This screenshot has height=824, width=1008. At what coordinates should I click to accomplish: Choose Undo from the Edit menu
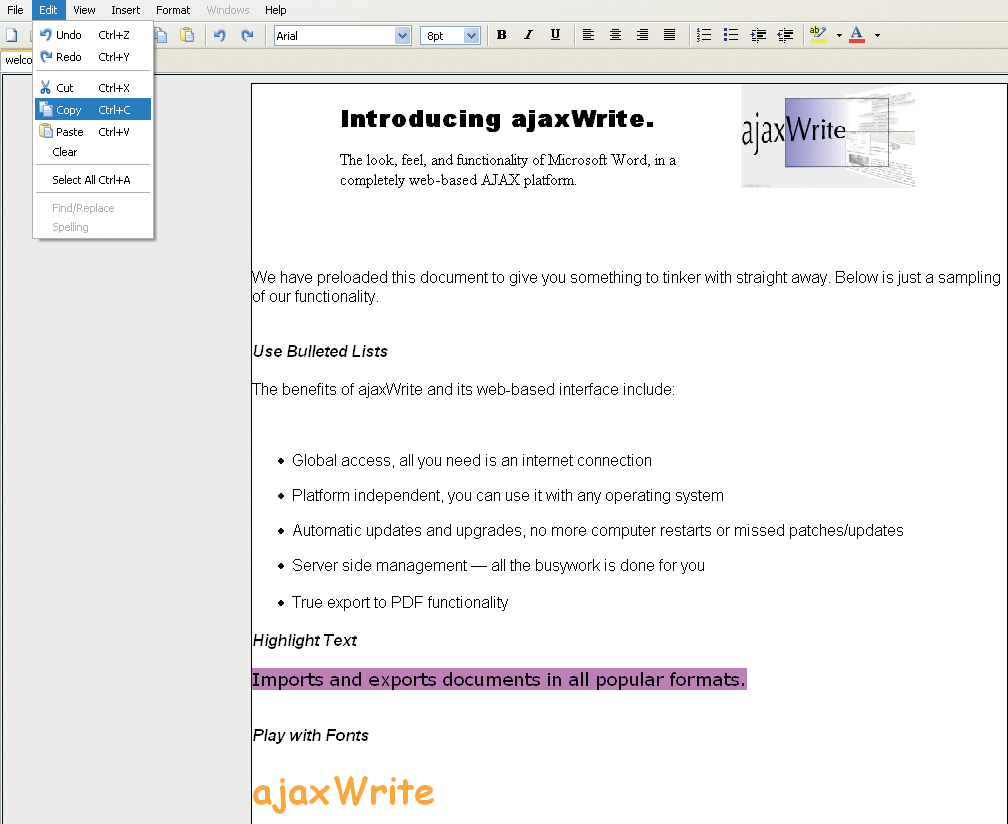93,35
